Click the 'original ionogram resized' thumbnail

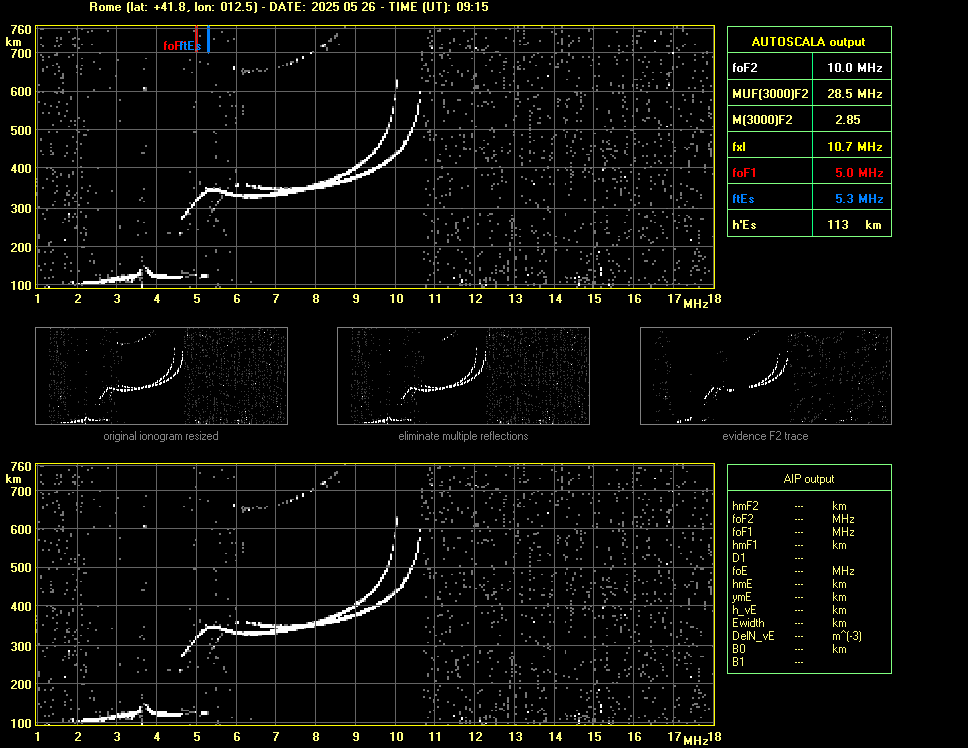coord(161,376)
